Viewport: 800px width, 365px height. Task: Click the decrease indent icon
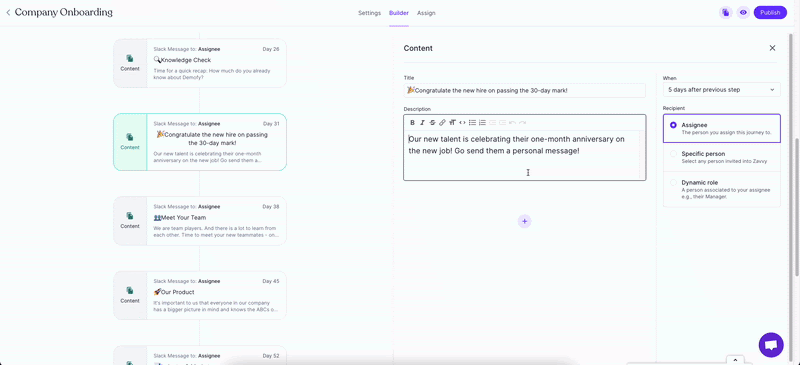pos(492,123)
